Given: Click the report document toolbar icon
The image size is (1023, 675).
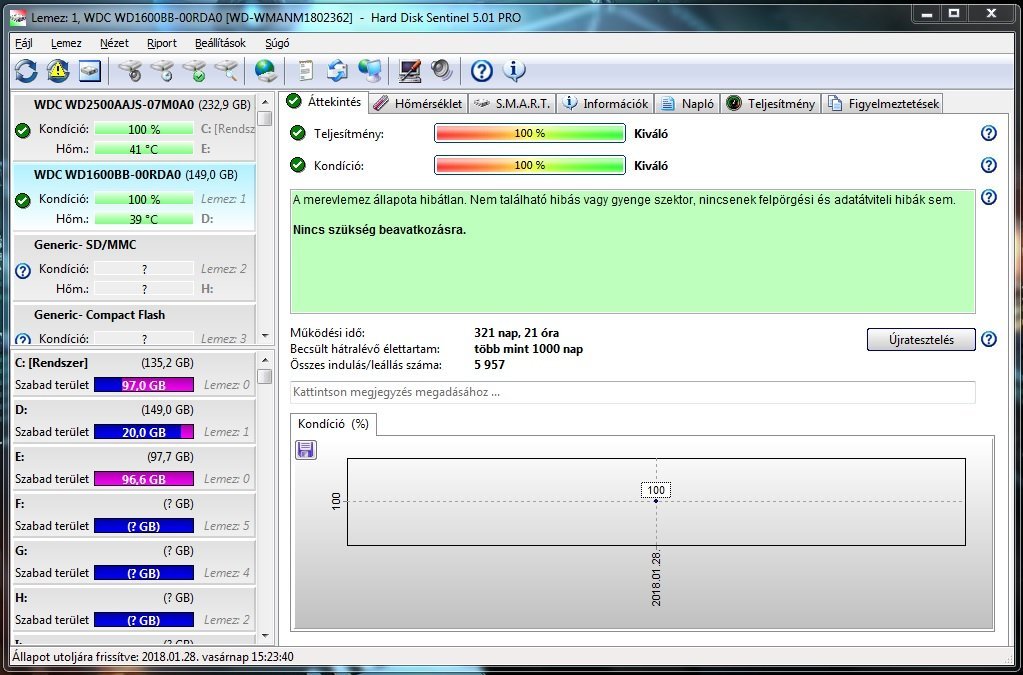Looking at the screenshot, I should click(305, 70).
